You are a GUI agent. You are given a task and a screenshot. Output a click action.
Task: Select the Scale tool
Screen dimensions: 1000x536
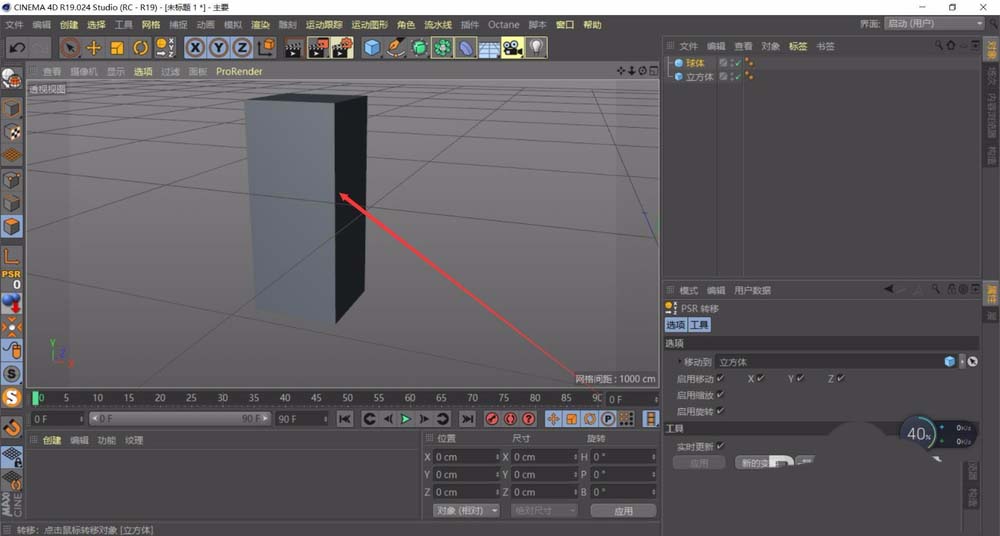coord(117,47)
